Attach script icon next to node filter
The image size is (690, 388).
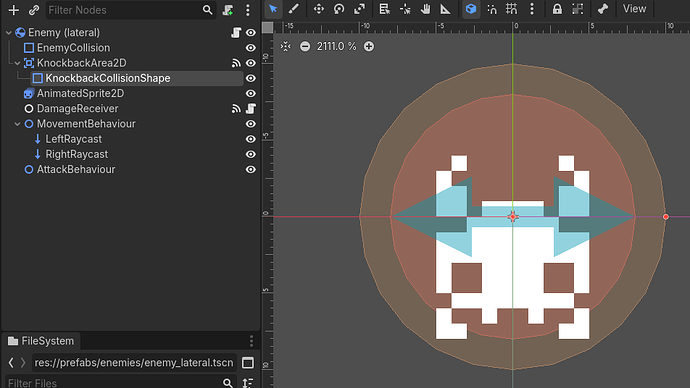point(228,10)
